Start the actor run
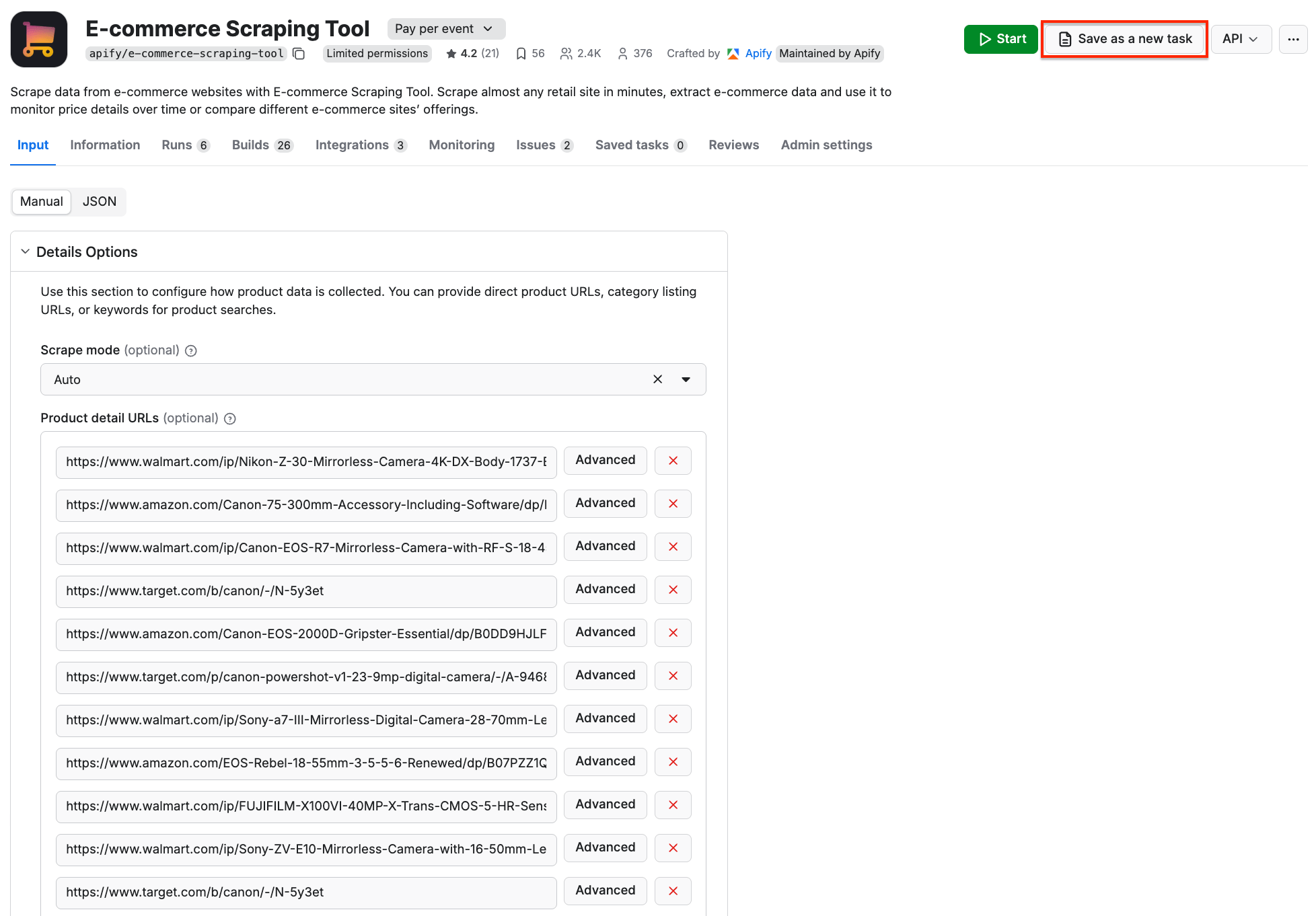Viewport: 1316px width, 916px height. pos(1000,39)
